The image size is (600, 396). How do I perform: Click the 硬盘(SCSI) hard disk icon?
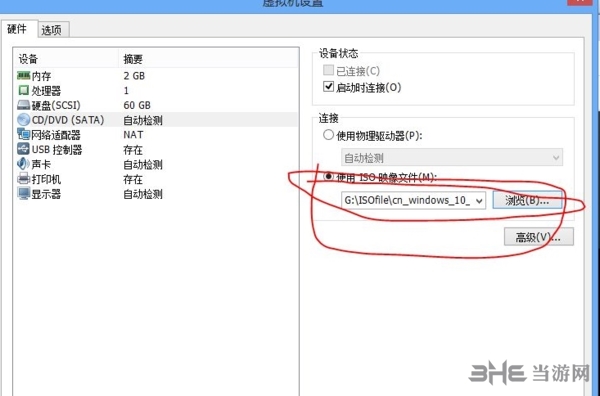point(23,105)
